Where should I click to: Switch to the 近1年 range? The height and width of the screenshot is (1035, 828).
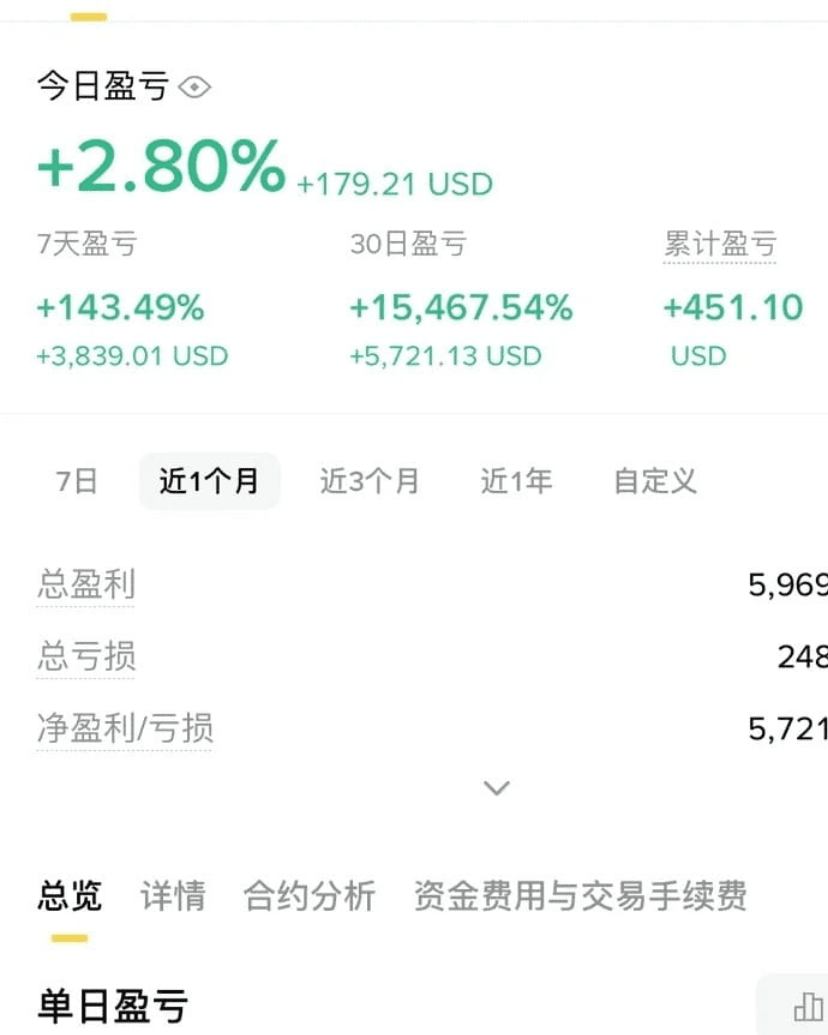coord(516,481)
